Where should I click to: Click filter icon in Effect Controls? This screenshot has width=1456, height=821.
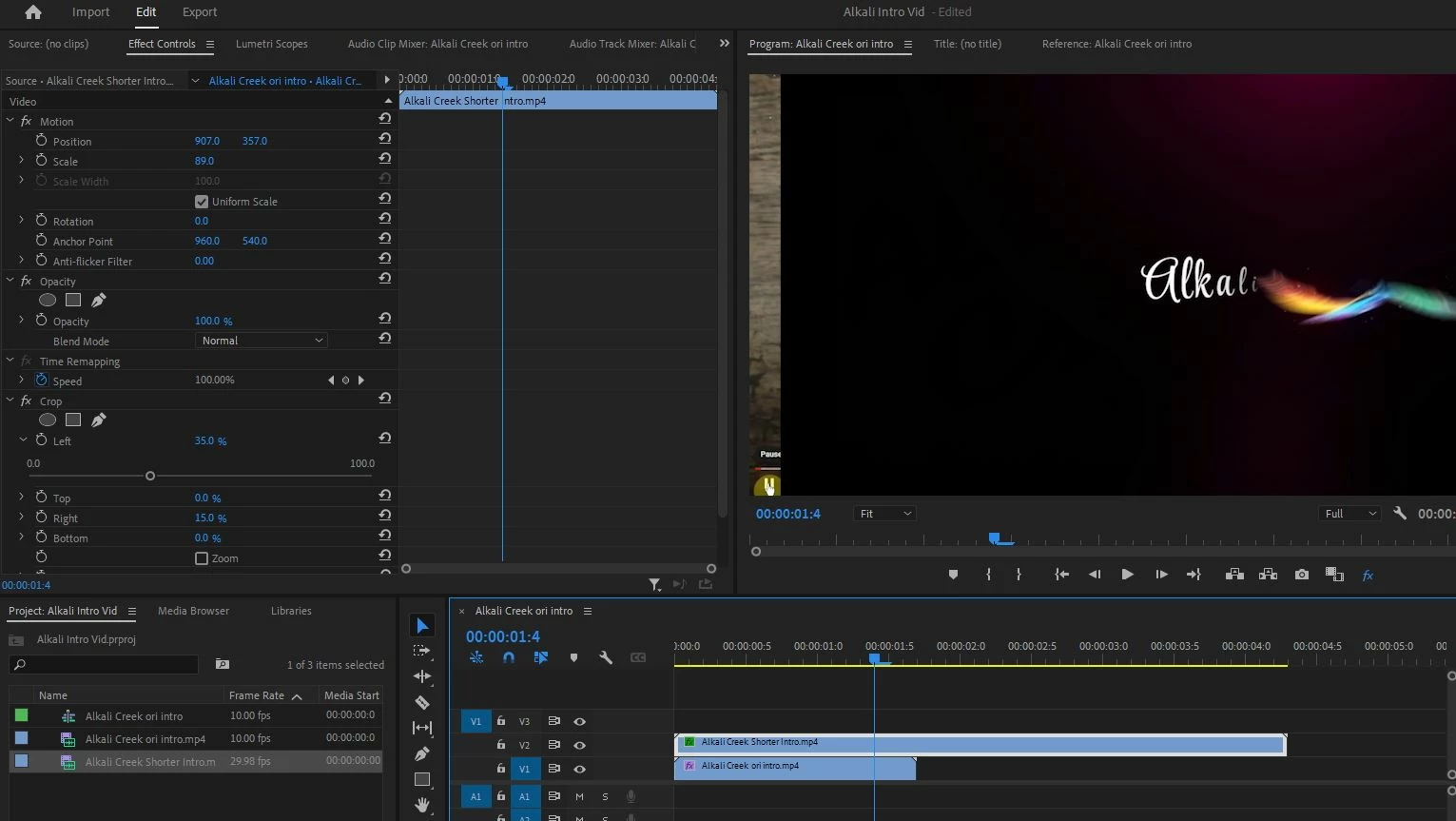pyautogui.click(x=655, y=584)
